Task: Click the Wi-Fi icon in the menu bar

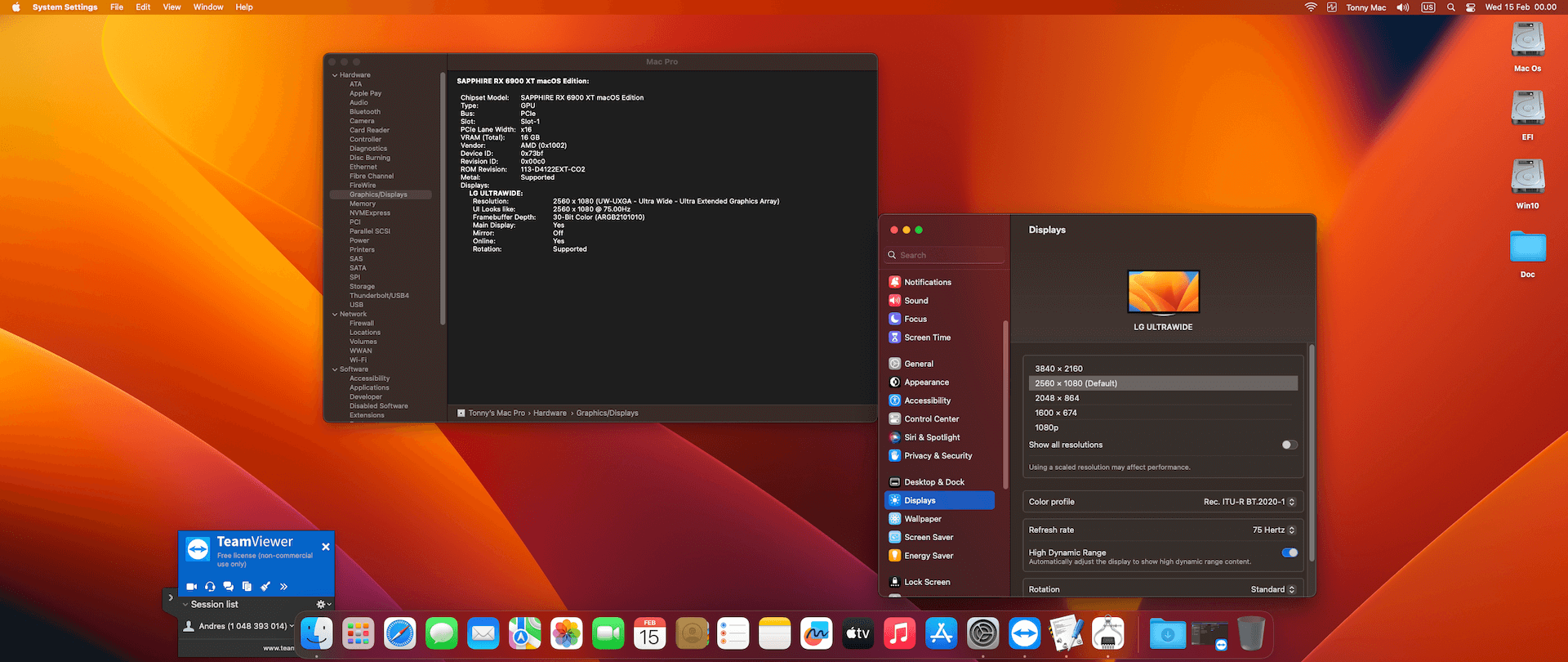Action: (1311, 7)
